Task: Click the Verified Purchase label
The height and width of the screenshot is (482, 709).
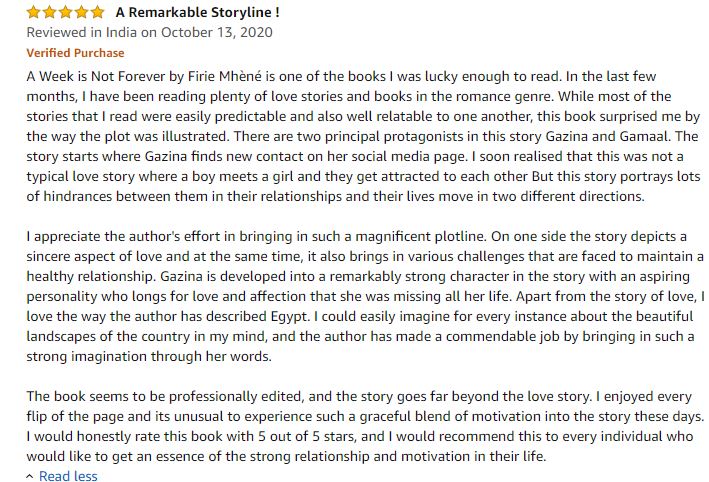Action: point(75,53)
